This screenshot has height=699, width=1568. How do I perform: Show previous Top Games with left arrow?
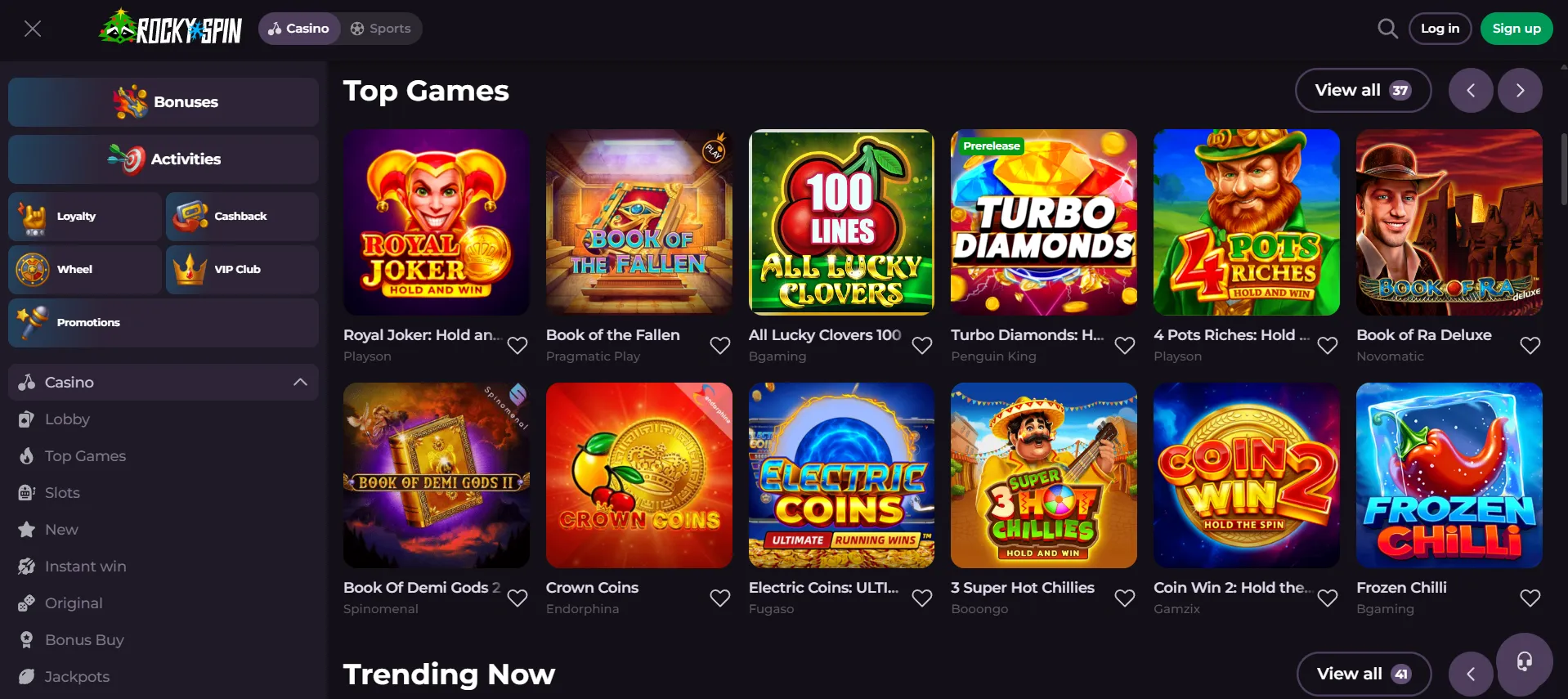pyautogui.click(x=1471, y=90)
